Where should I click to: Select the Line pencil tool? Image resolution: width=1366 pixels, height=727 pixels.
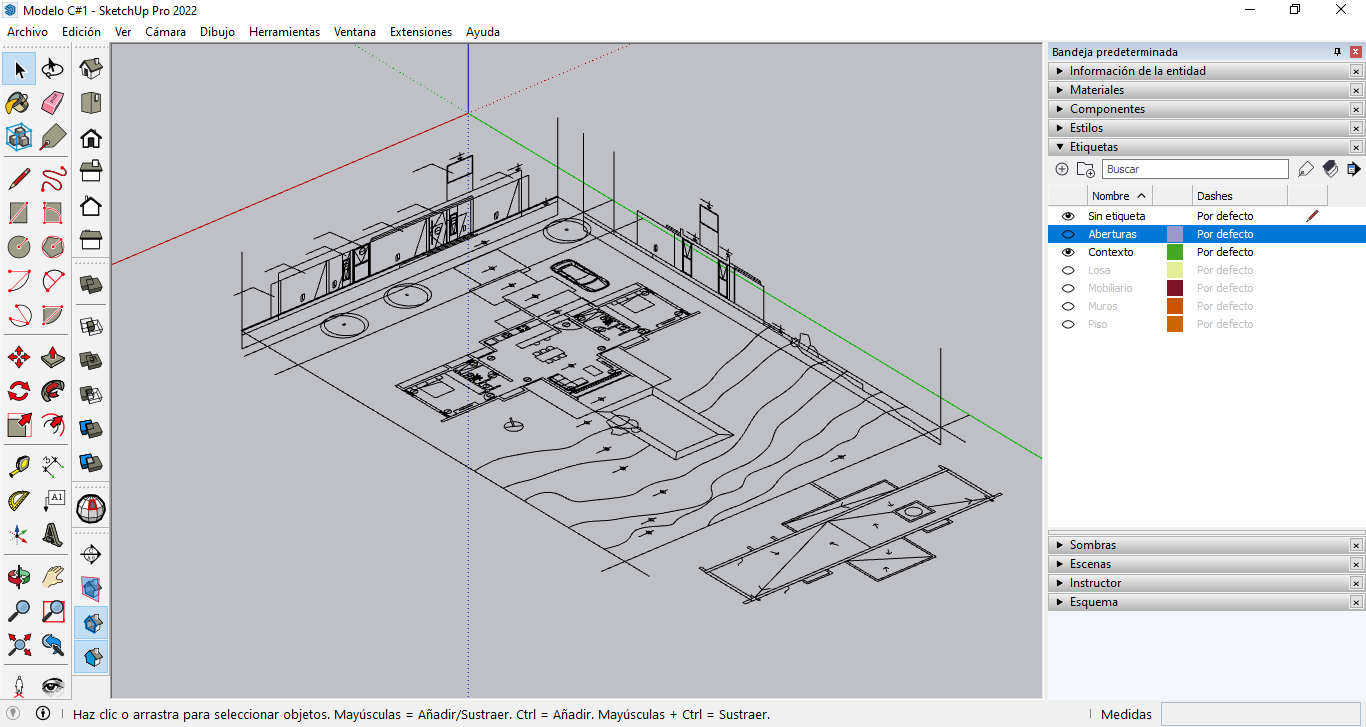tap(19, 180)
